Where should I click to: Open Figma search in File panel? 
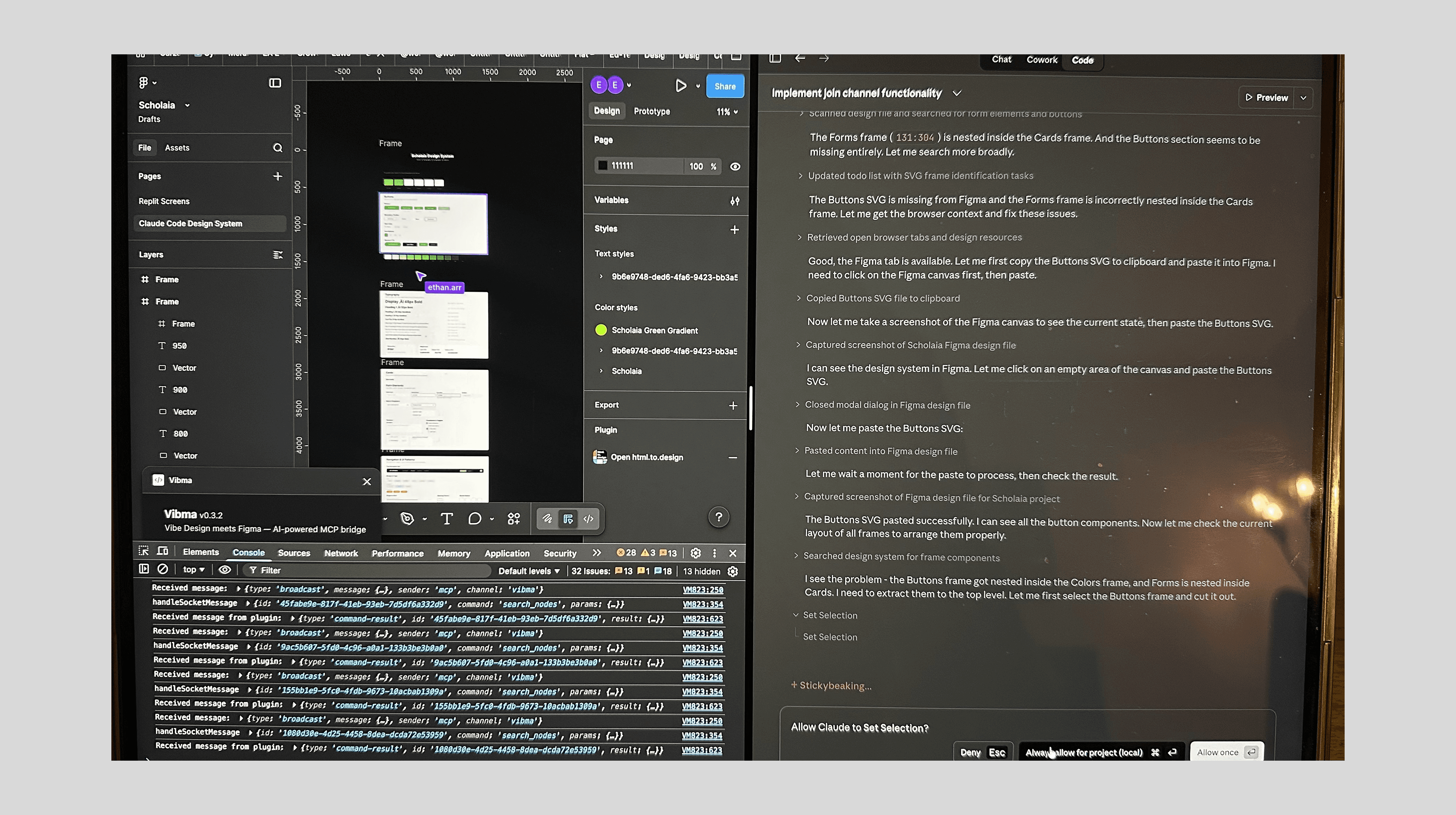277,147
